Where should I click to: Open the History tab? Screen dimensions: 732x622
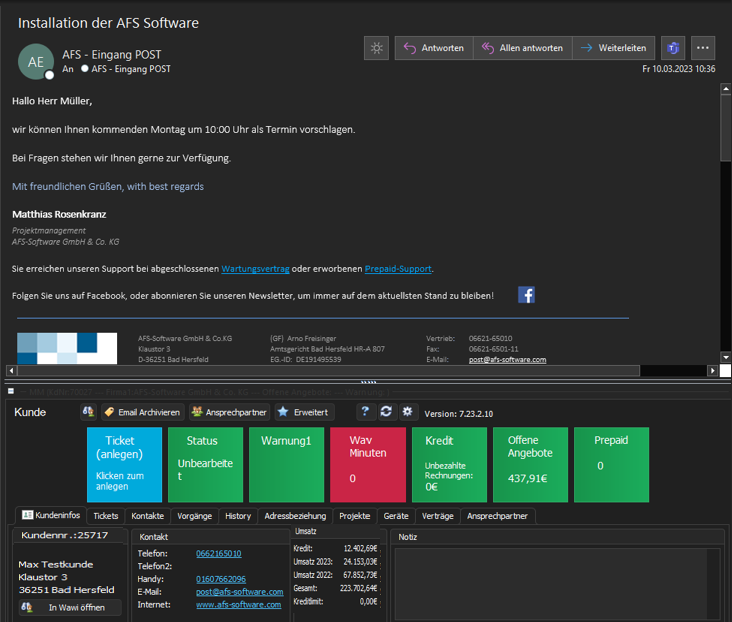[238, 516]
